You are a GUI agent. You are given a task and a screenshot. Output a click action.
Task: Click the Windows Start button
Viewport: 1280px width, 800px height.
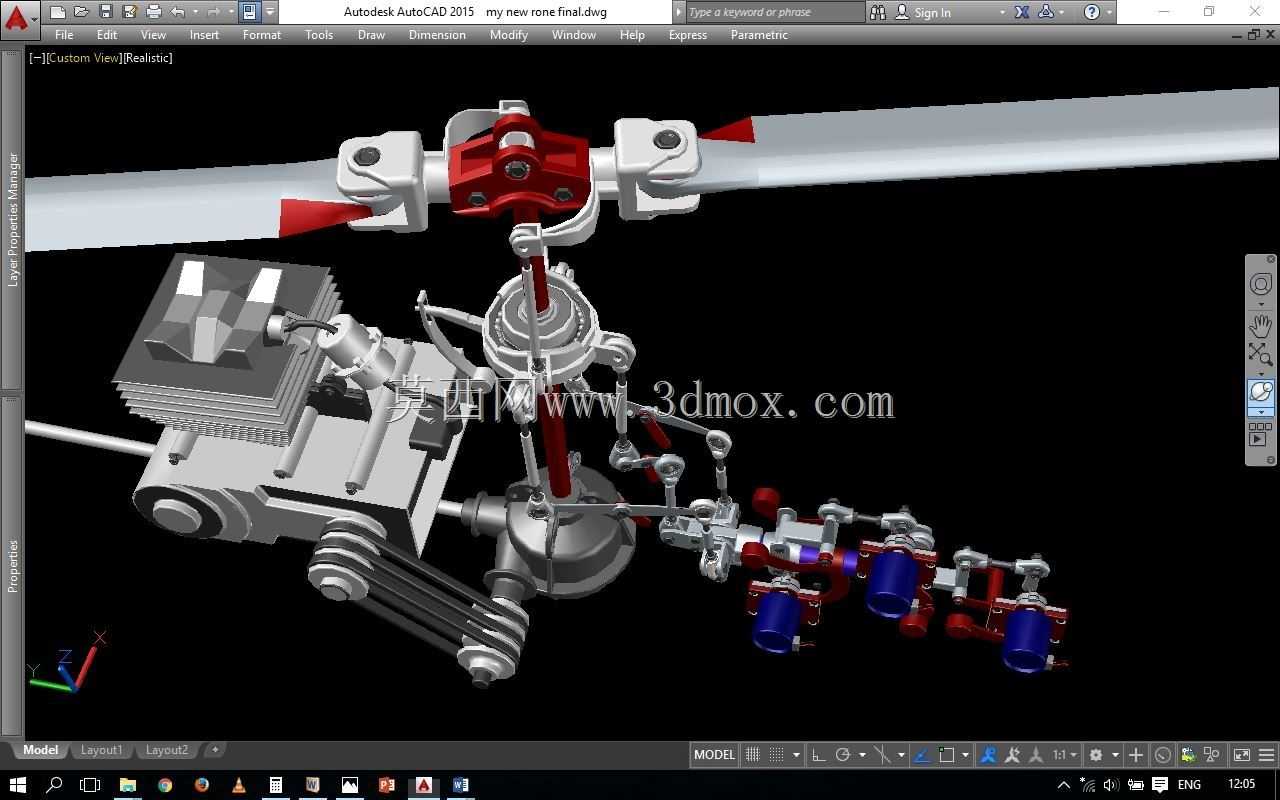click(x=17, y=785)
